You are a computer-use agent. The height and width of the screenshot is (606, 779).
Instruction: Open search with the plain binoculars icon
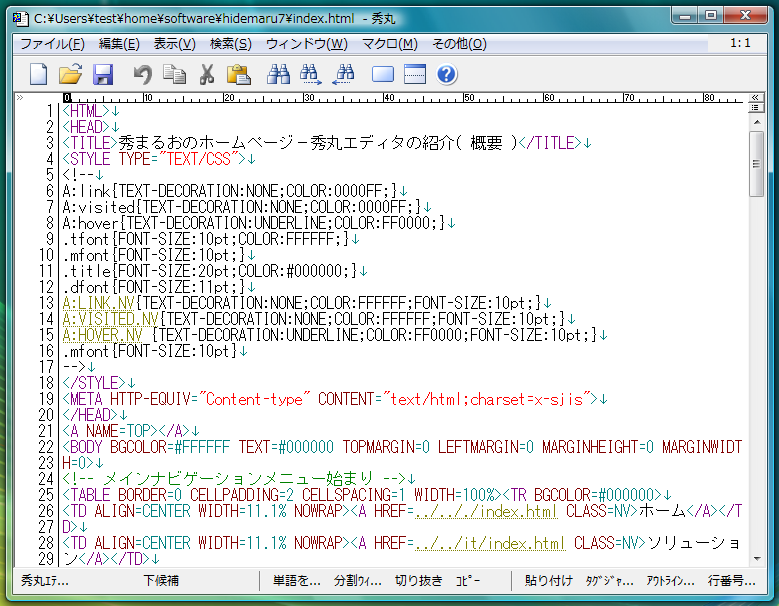(x=278, y=75)
